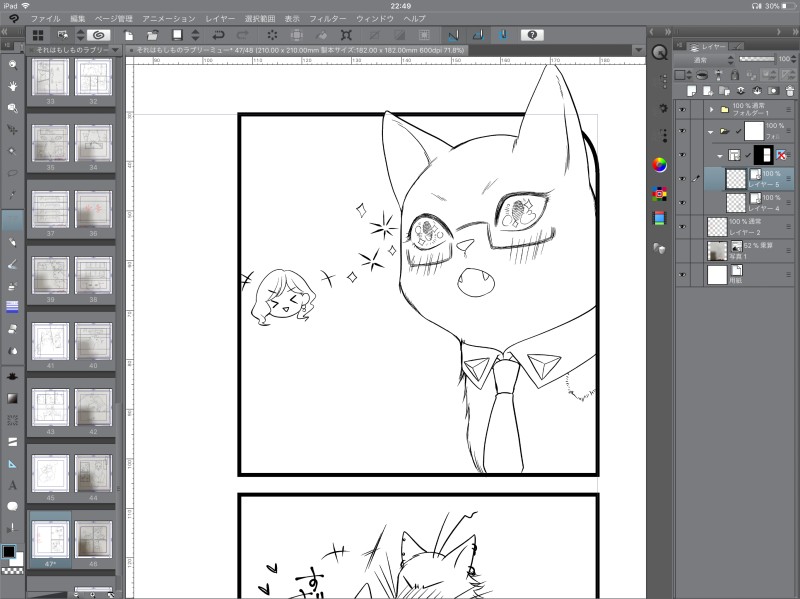Open CLIP STUDIO spiral icon
The height and width of the screenshot is (599, 800).
pyautogui.click(x=98, y=35)
